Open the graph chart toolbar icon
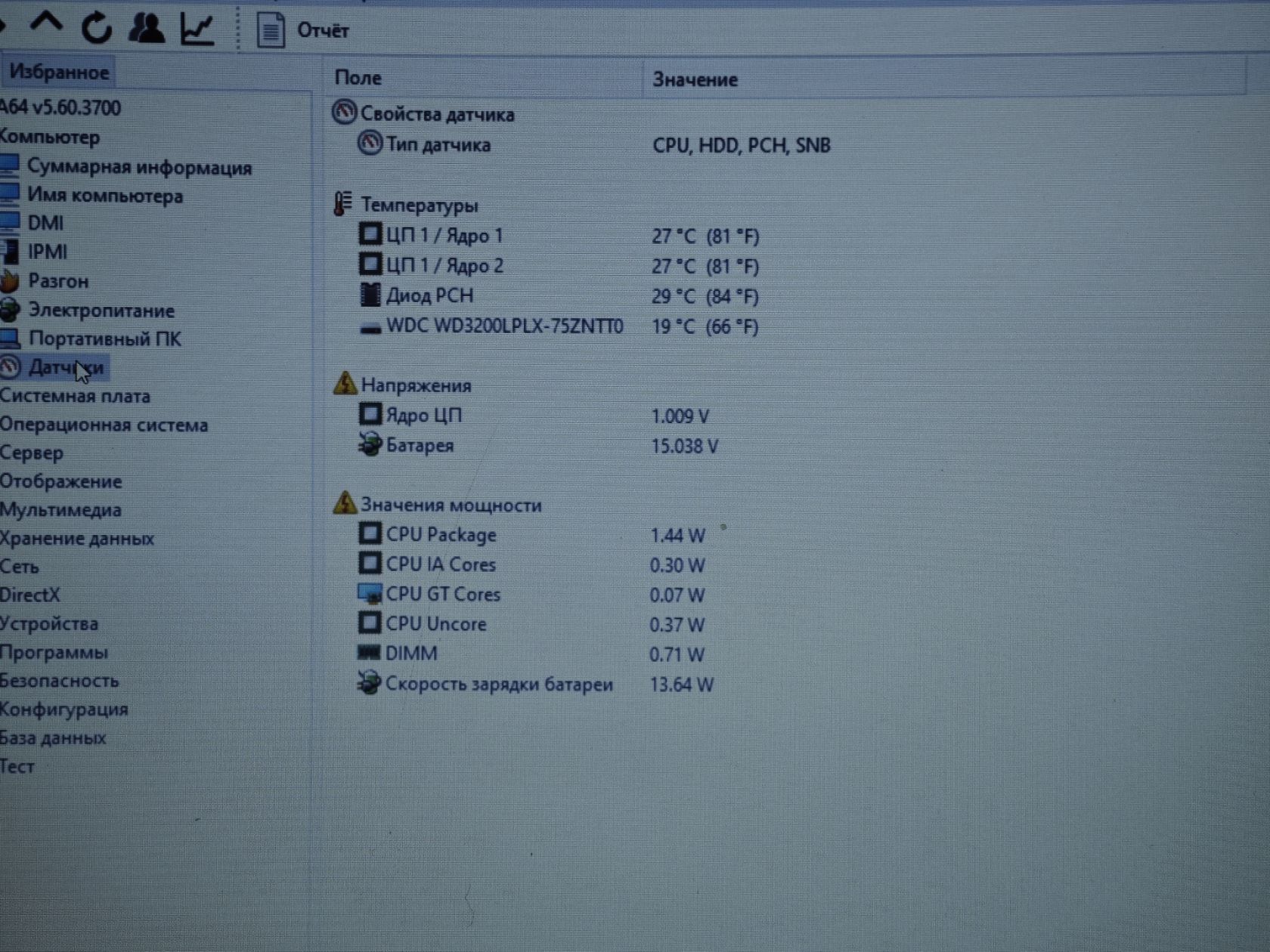This screenshot has height=952, width=1270. 197,29
